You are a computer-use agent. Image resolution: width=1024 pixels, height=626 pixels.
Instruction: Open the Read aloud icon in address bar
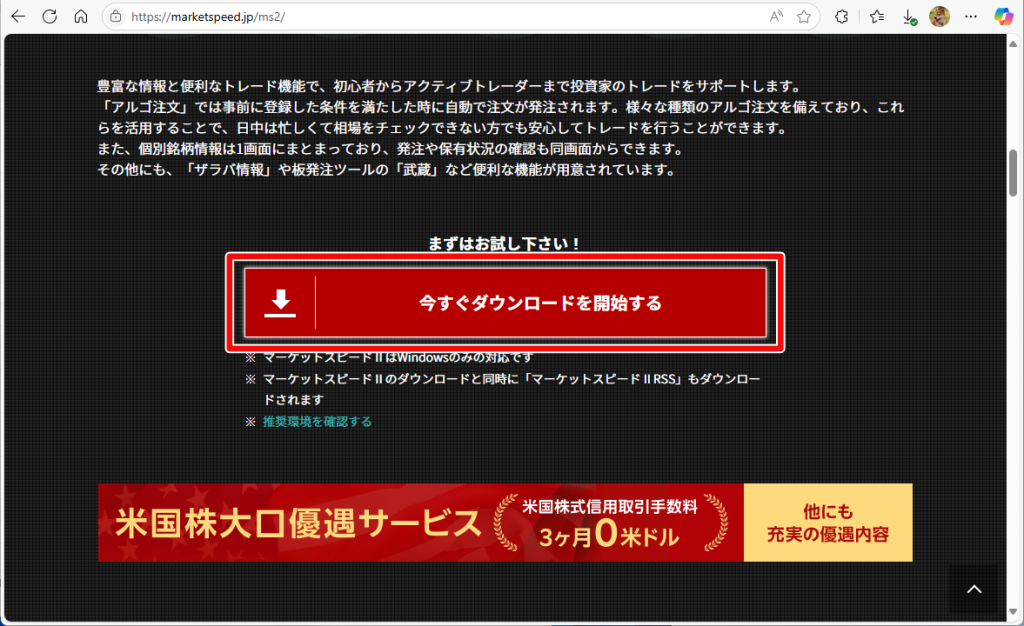point(776,17)
